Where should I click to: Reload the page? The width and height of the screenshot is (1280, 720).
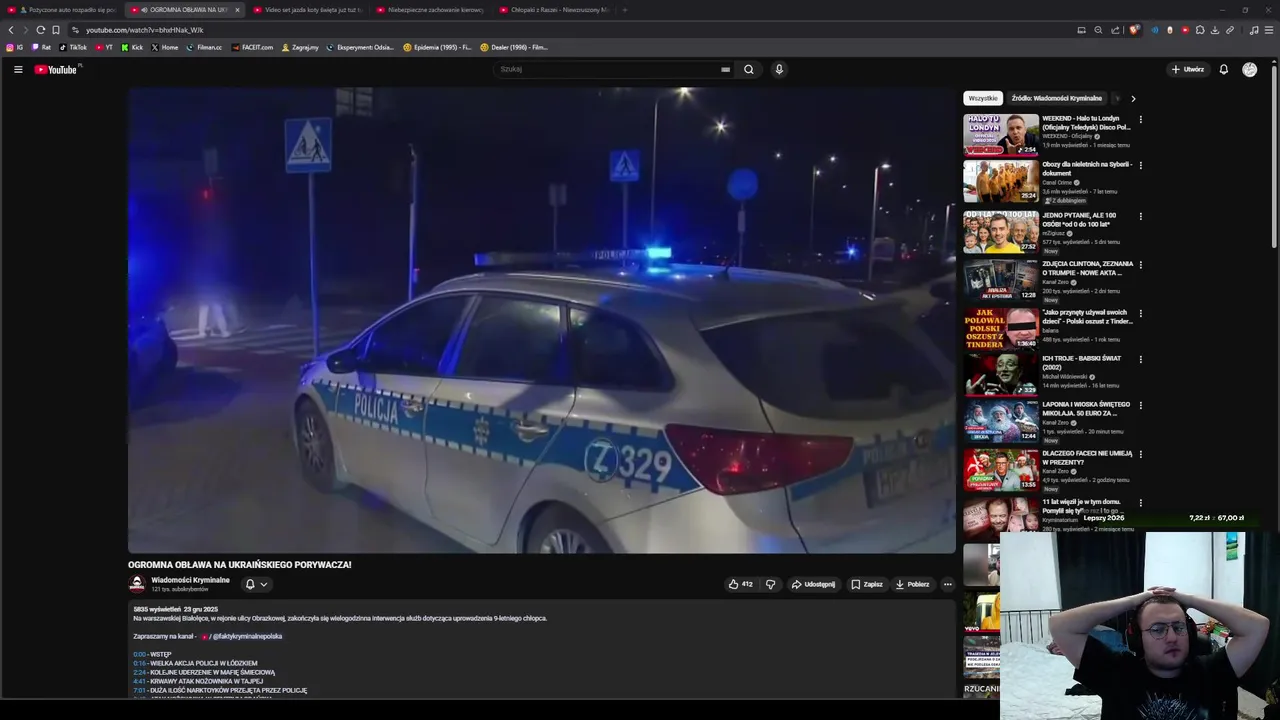tap(40, 30)
